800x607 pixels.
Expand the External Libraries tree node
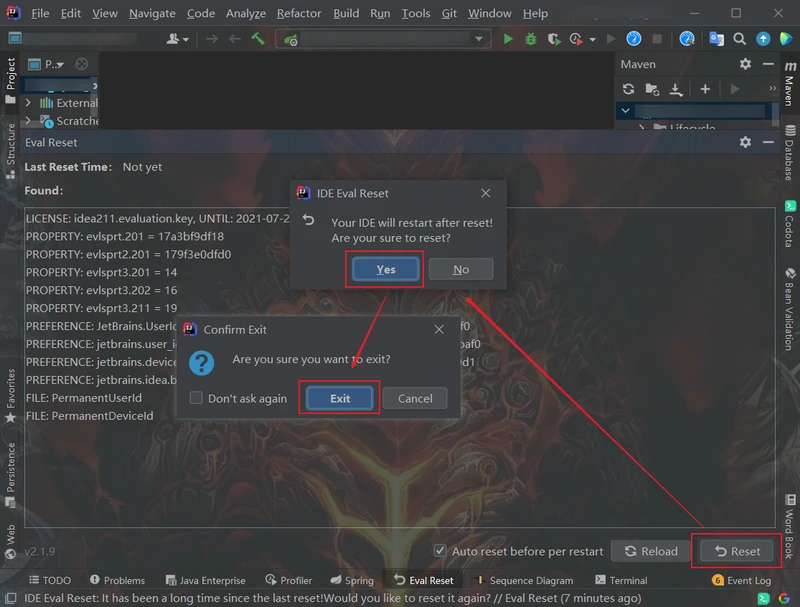point(28,102)
